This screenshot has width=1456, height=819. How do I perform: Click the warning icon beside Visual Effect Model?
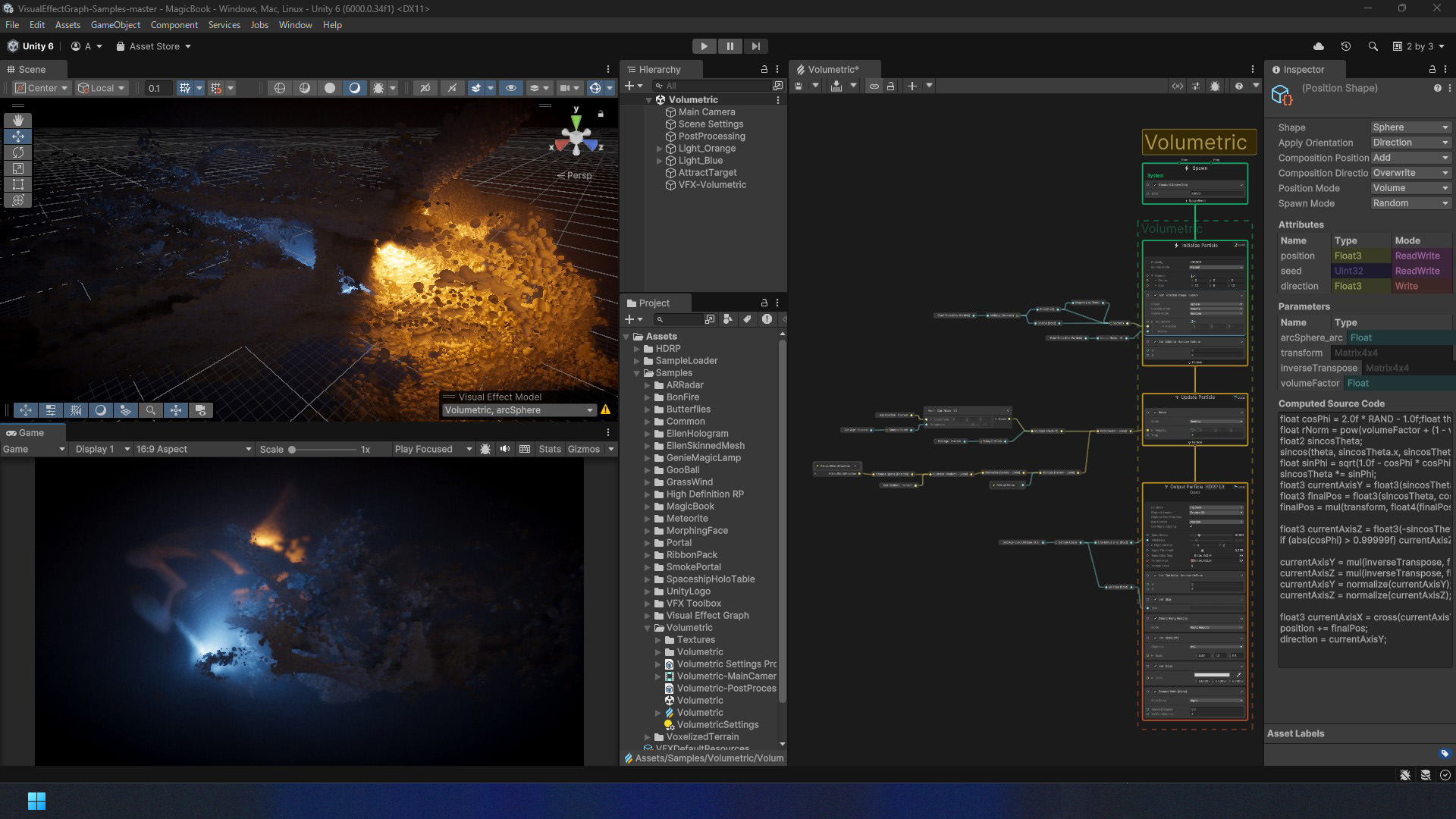coord(606,410)
